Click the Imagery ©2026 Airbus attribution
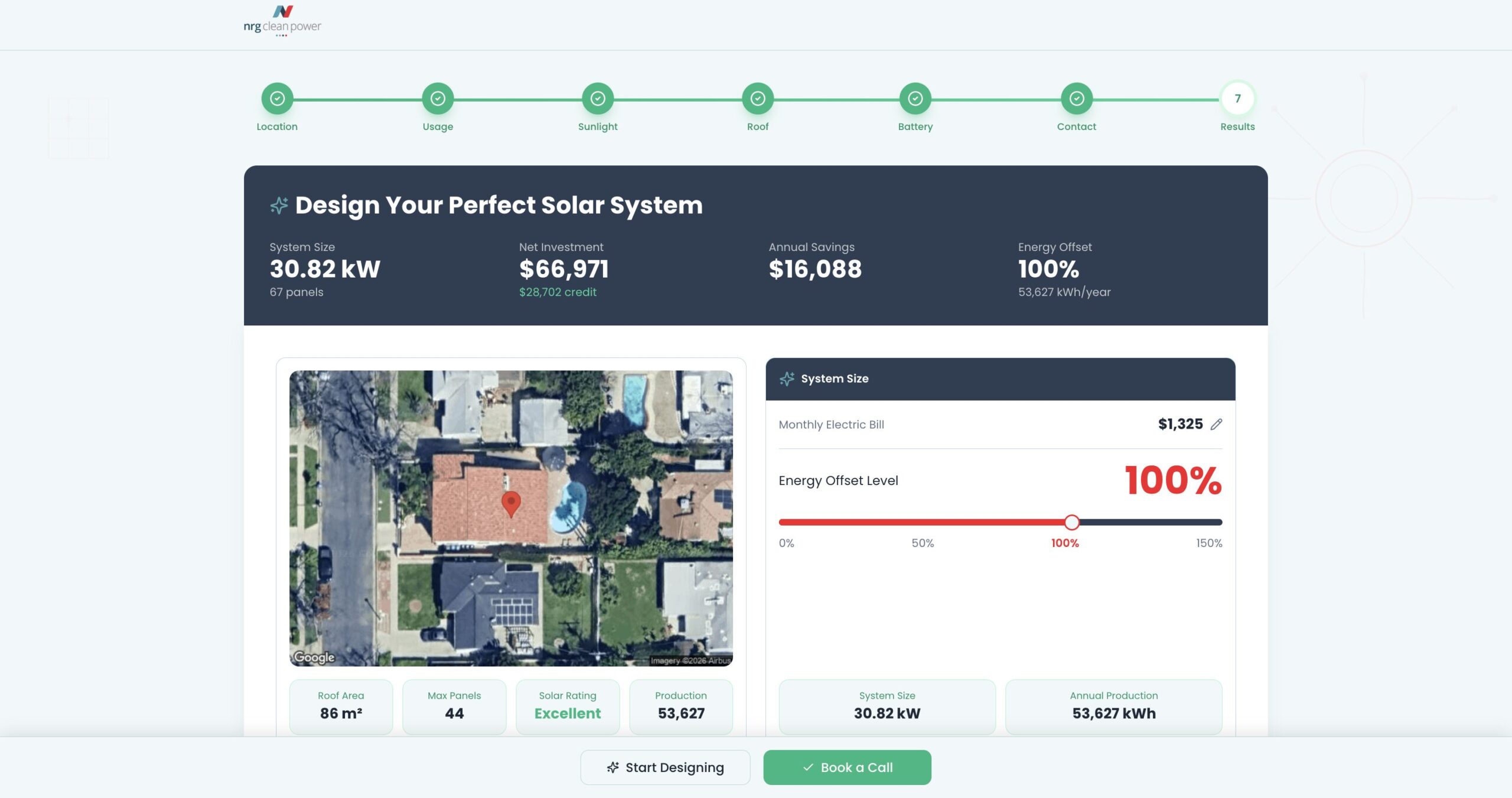Image resolution: width=1512 pixels, height=798 pixels. click(690, 660)
